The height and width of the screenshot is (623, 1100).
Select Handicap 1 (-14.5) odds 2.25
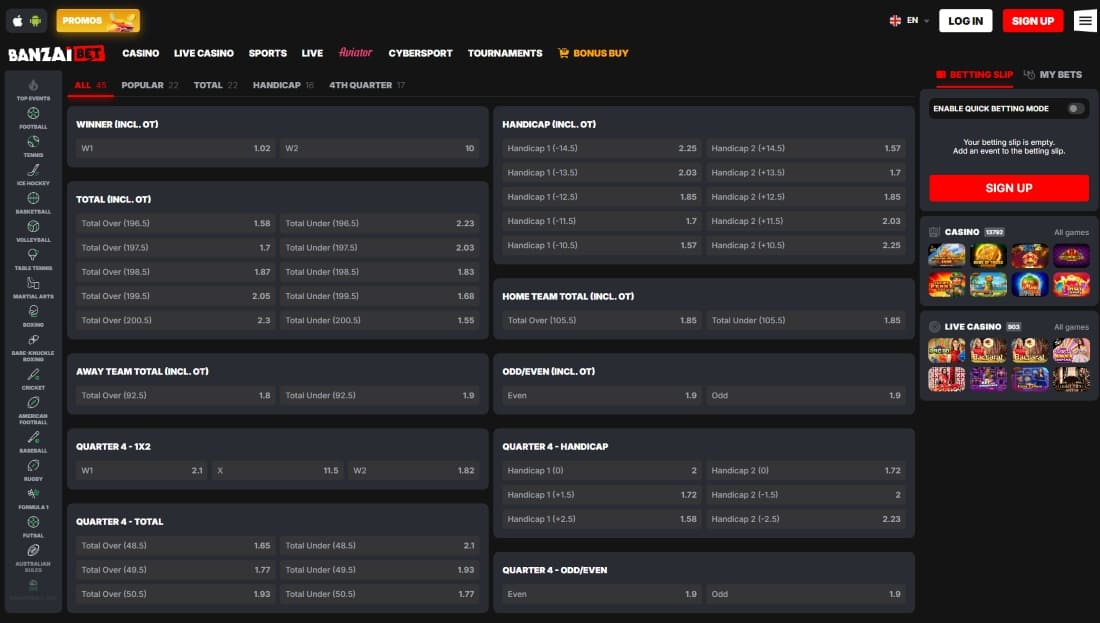[602, 149]
